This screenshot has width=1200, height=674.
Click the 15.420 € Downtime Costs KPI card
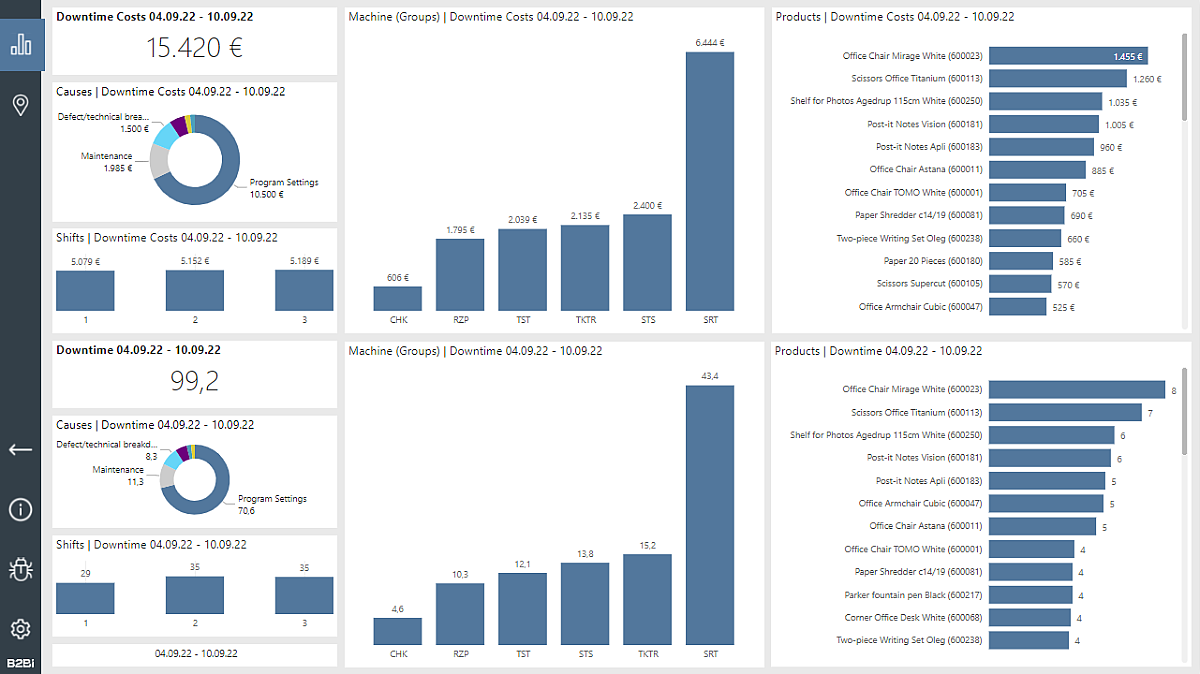click(x=194, y=47)
